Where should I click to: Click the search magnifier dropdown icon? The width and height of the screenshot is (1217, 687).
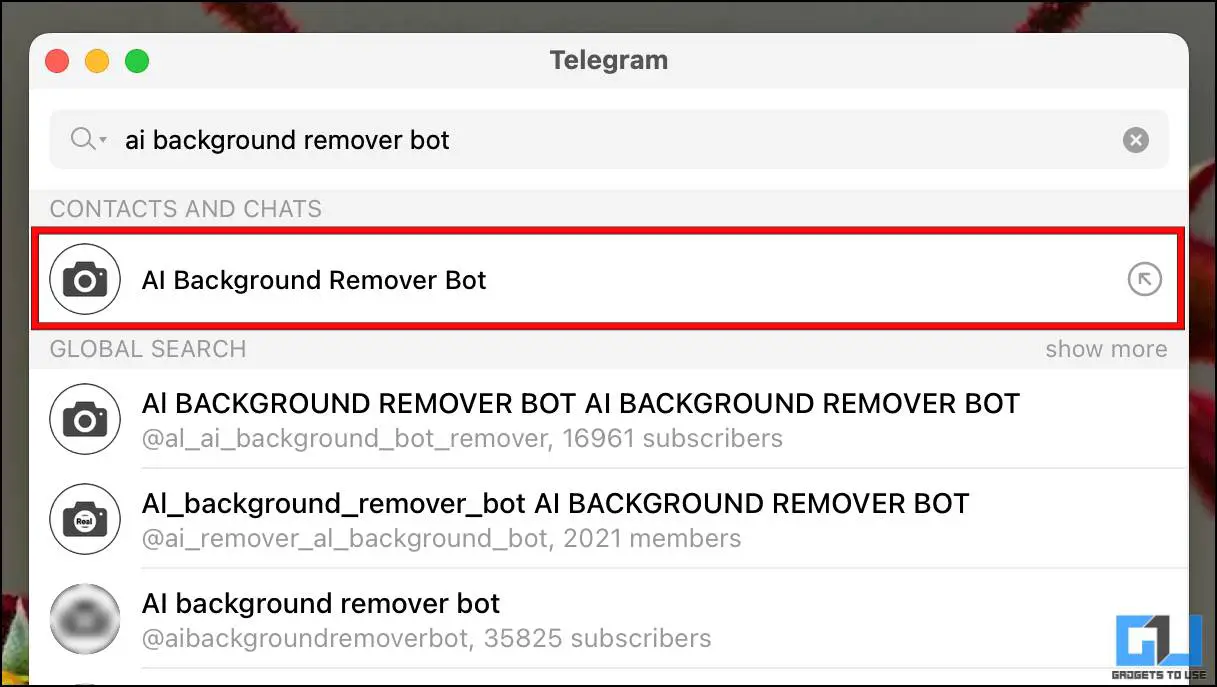pyautogui.click(x=88, y=139)
